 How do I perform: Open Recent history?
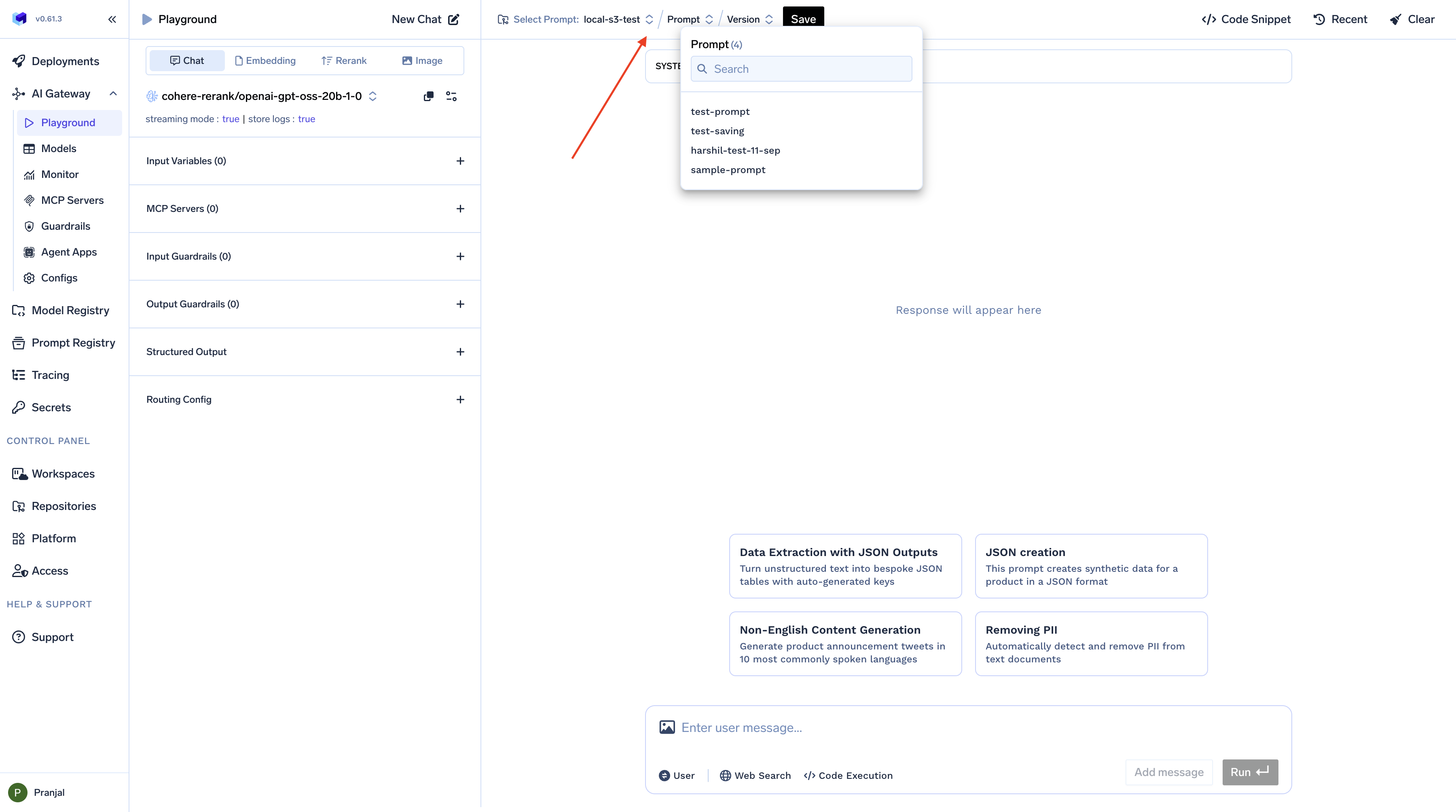[1340, 19]
